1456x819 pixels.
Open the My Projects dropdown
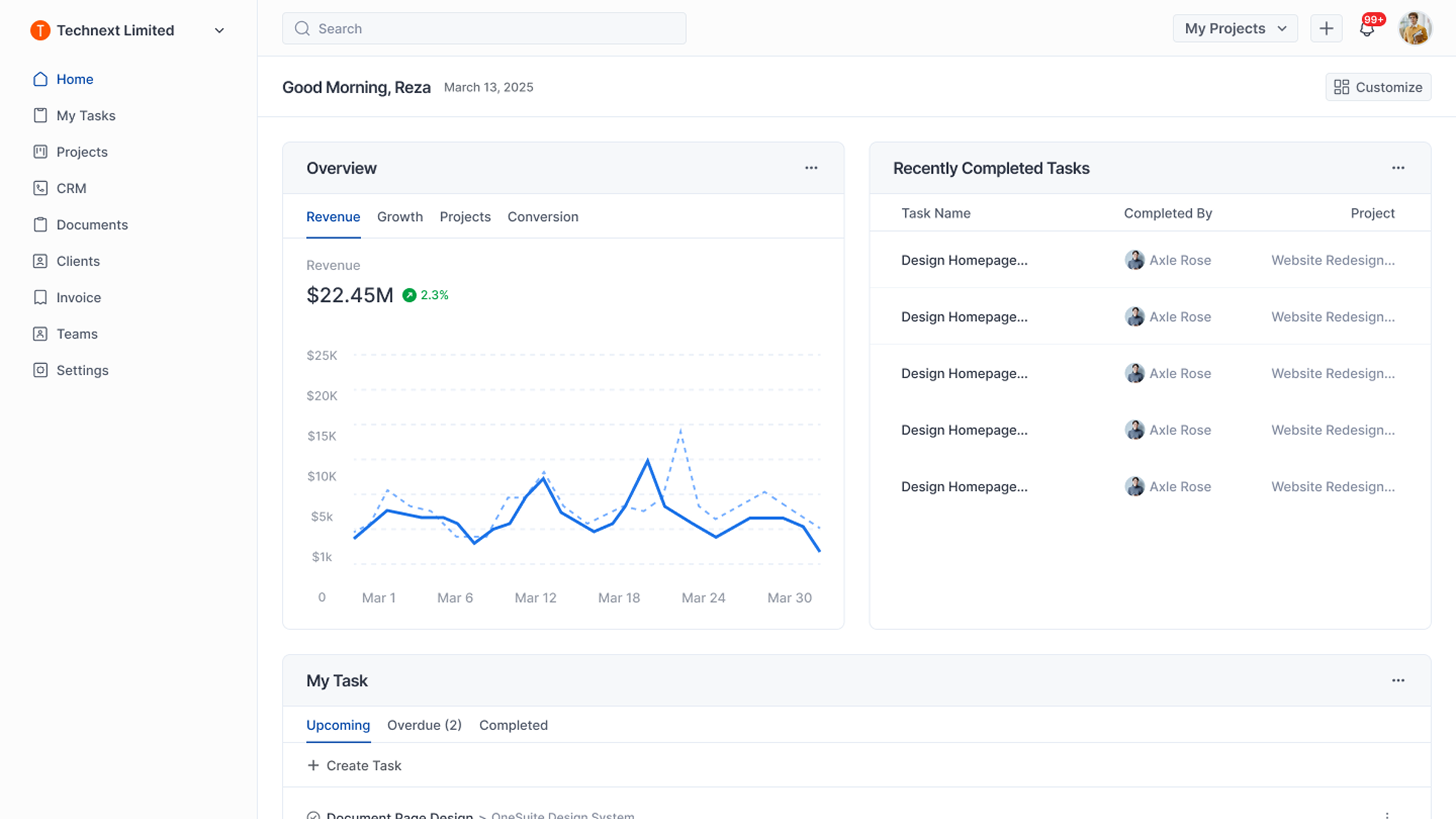1235,28
